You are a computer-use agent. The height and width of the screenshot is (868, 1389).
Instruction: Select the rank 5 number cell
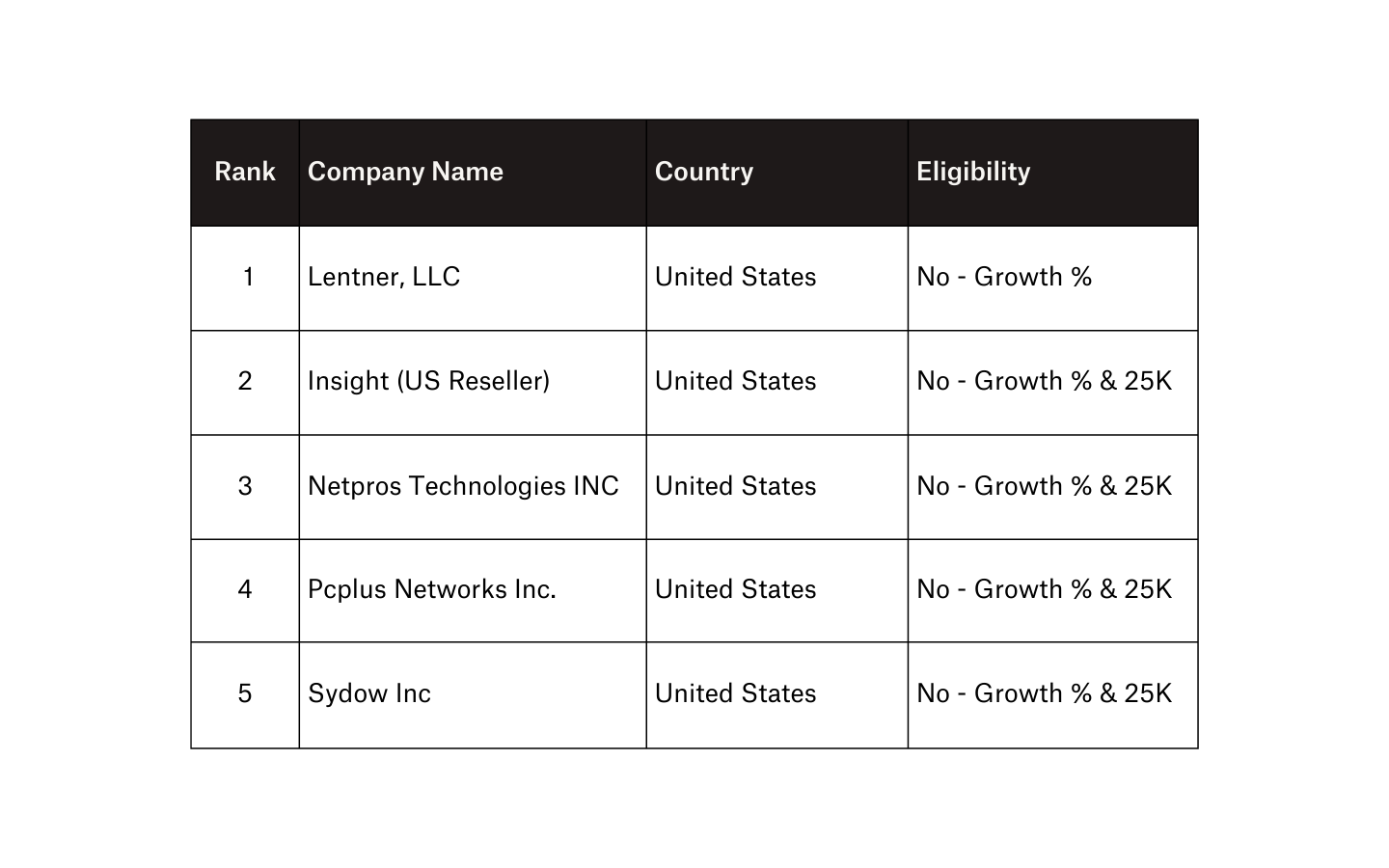click(245, 693)
